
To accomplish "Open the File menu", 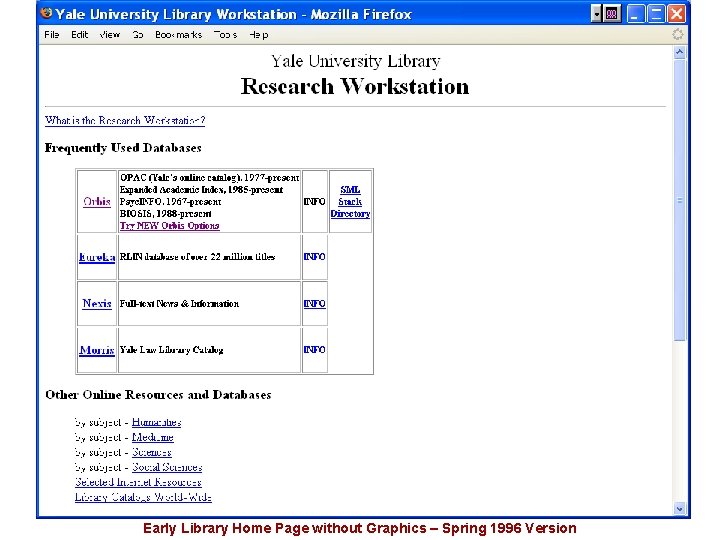I will pyautogui.click(x=51, y=34).
